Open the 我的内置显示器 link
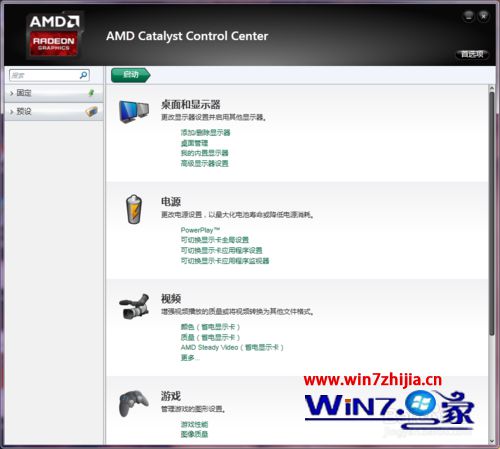500x449 pixels. [x=204, y=153]
